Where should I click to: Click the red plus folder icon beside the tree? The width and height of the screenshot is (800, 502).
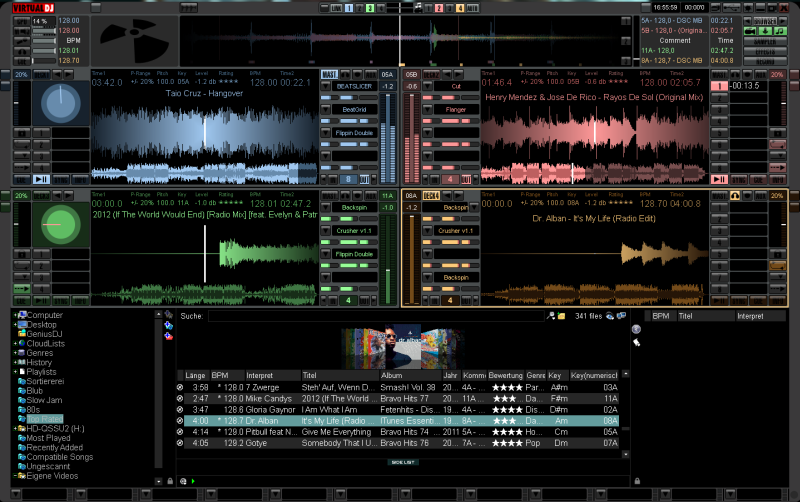[168, 336]
